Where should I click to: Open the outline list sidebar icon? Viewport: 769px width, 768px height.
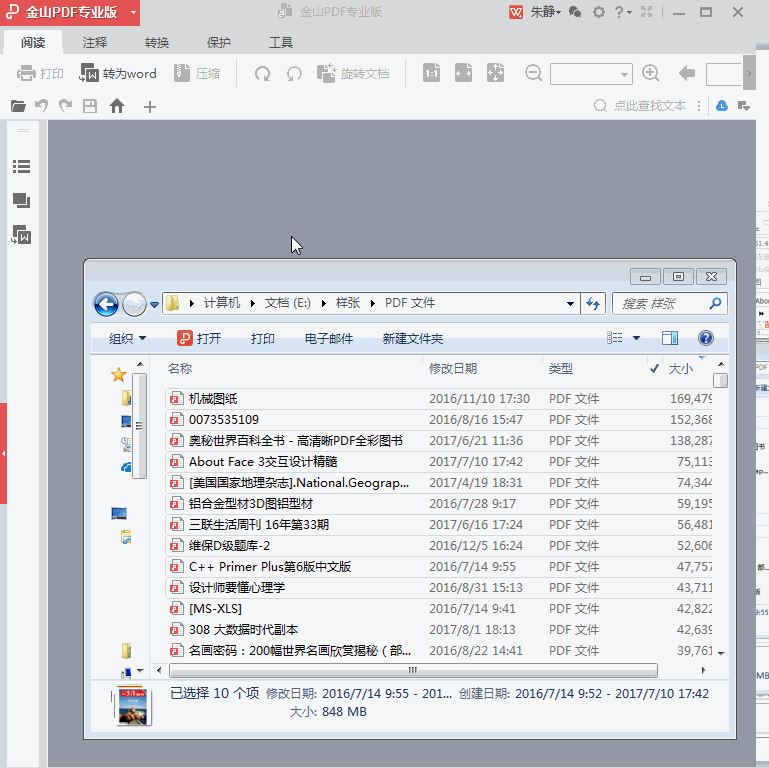tap(21, 167)
